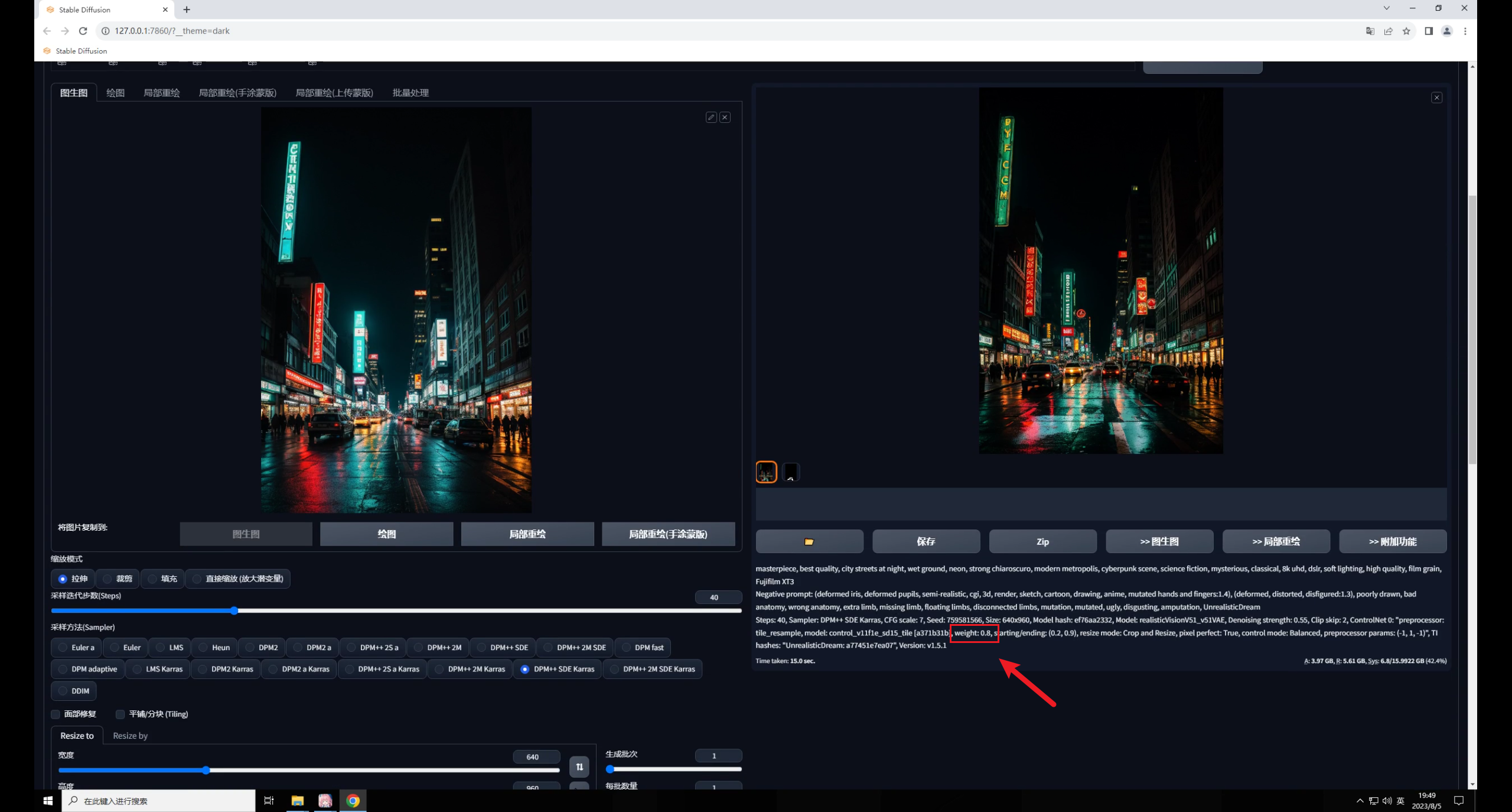1512x812 pixels.
Task: Click the Zip button
Action: click(1042, 541)
